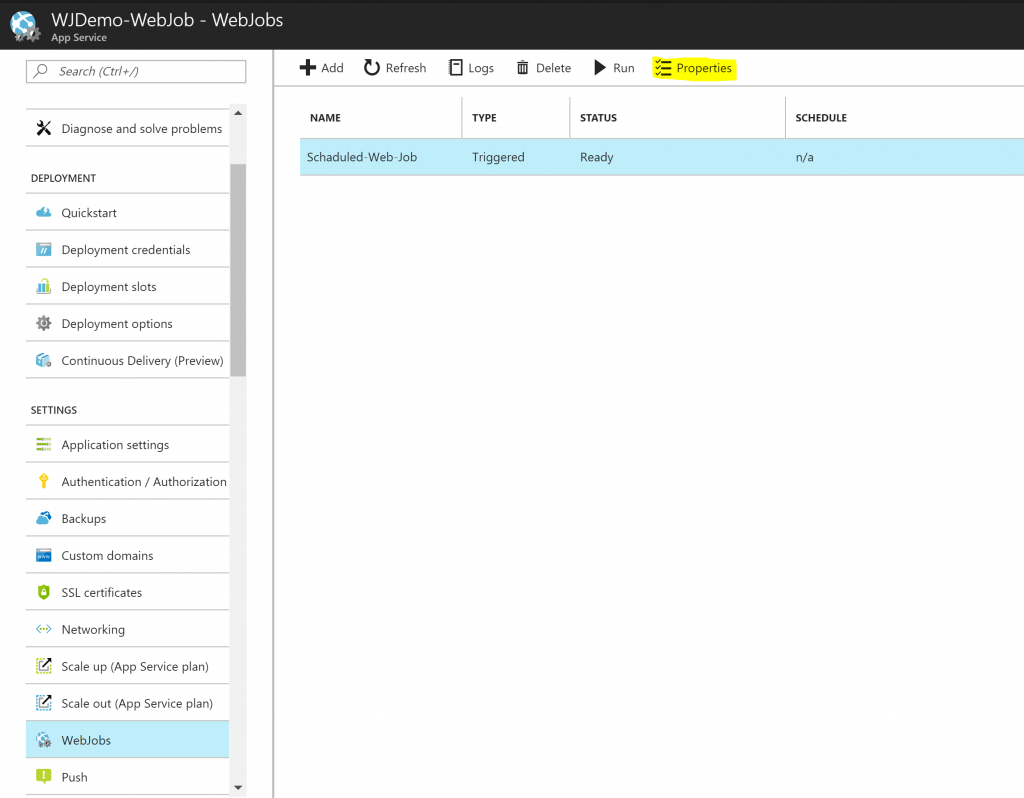
Task: Focus the Search (Ctrl+/) field
Action: [x=136, y=71]
